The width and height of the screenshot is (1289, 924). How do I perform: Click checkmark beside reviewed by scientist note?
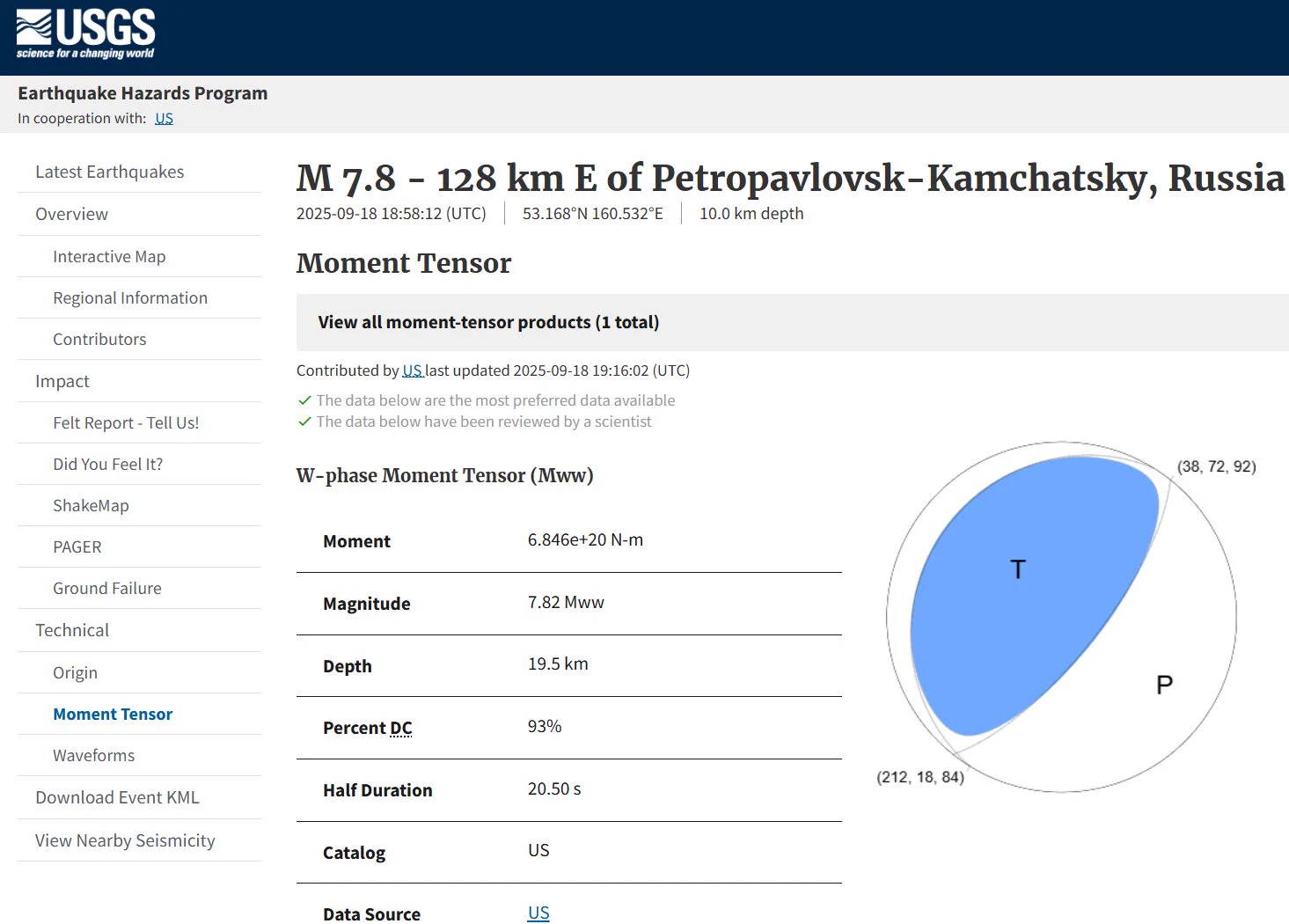click(304, 422)
